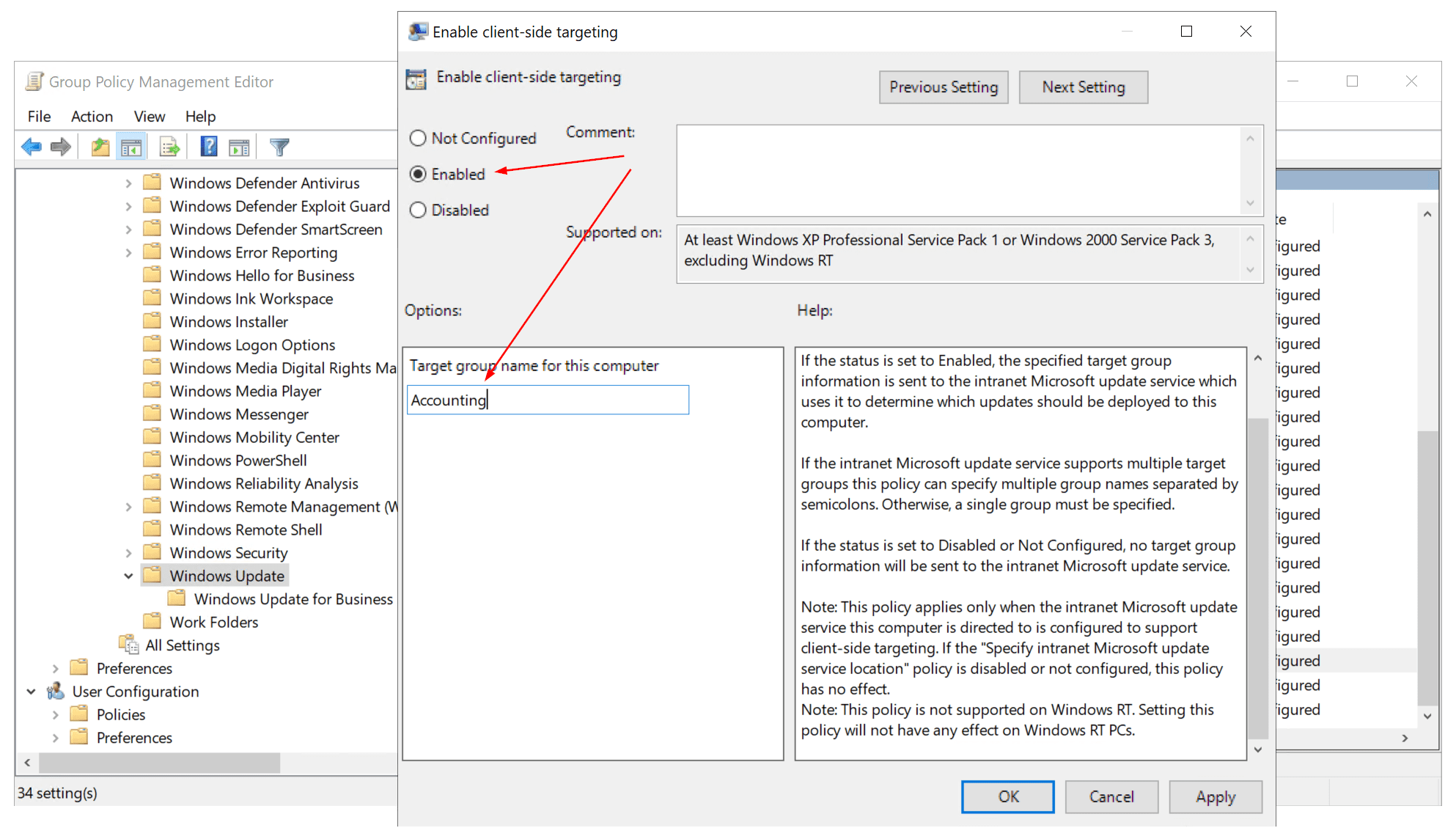Click the Next Setting button
1456x839 pixels.
click(x=1084, y=87)
